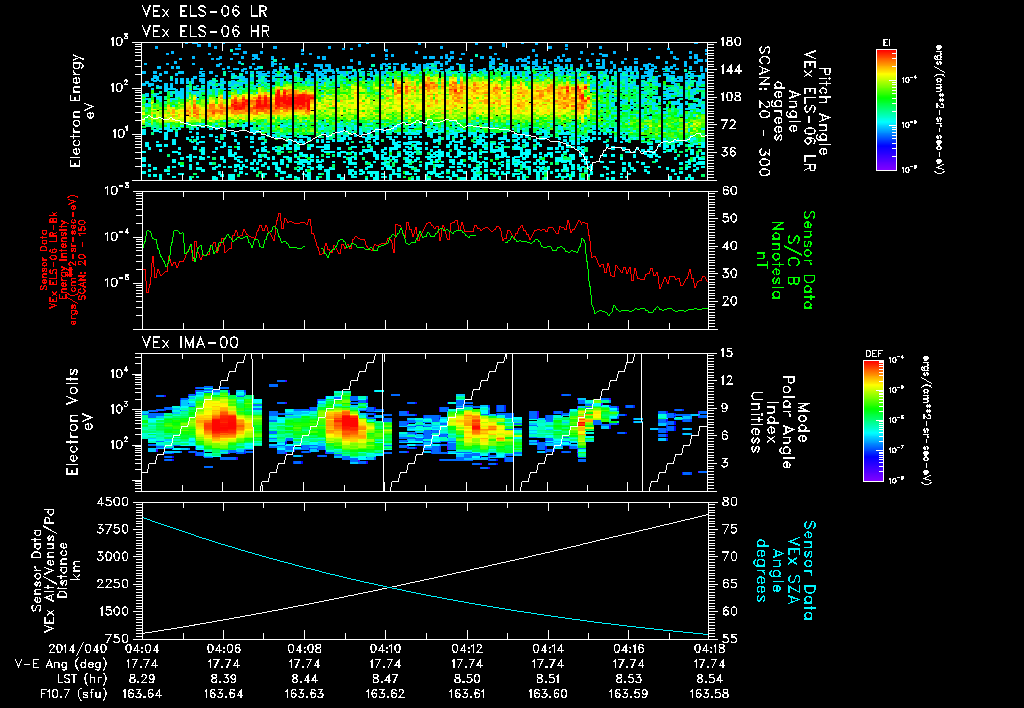
Task: Click the '108' pitch angle tick
Action: pos(731,97)
